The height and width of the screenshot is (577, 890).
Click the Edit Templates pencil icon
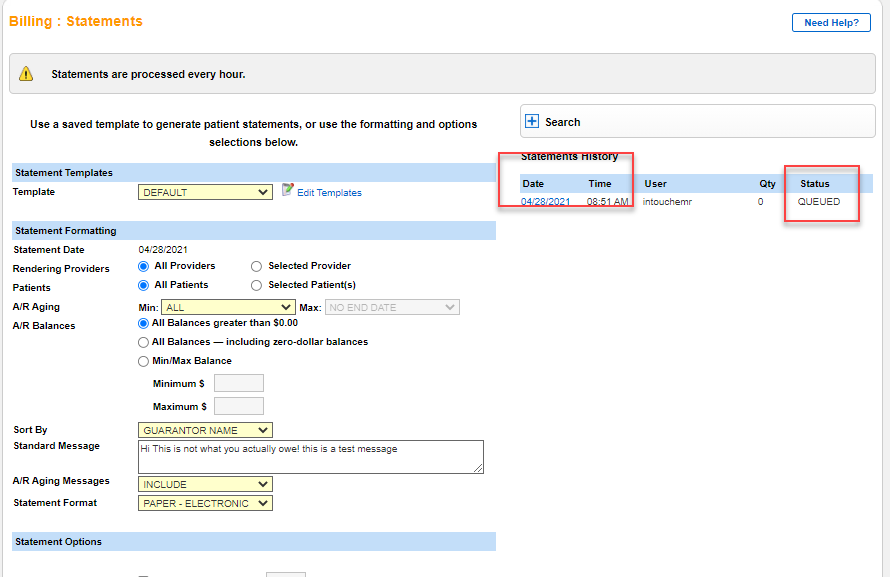click(x=288, y=190)
